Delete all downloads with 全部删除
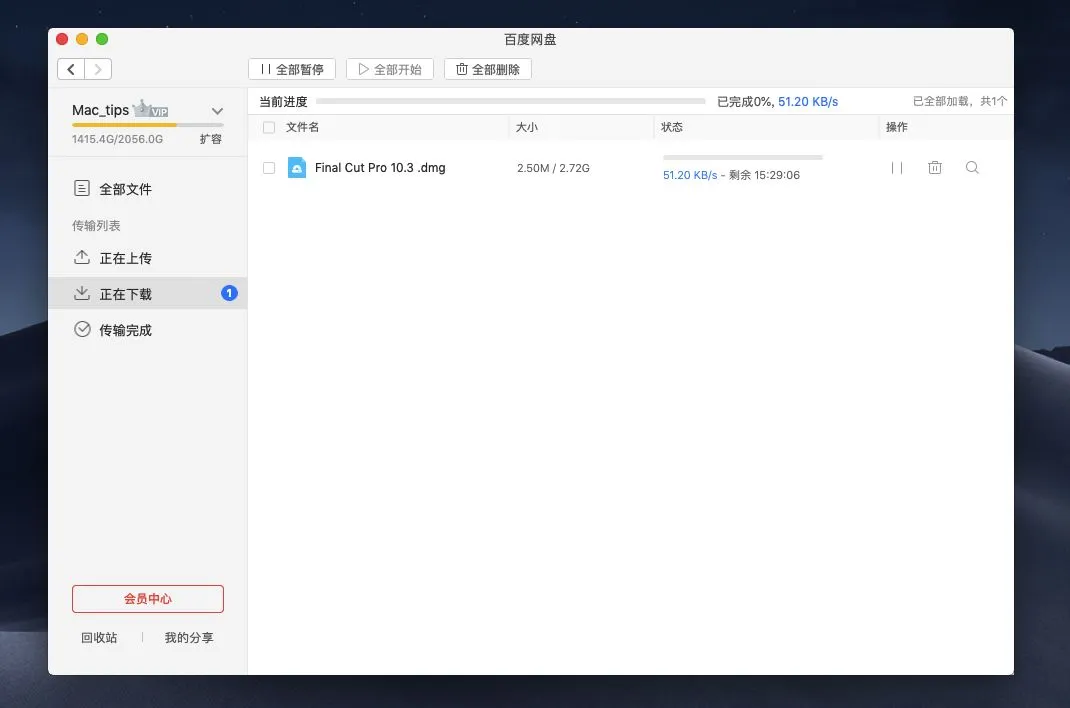This screenshot has height=708, width=1070. [488, 69]
